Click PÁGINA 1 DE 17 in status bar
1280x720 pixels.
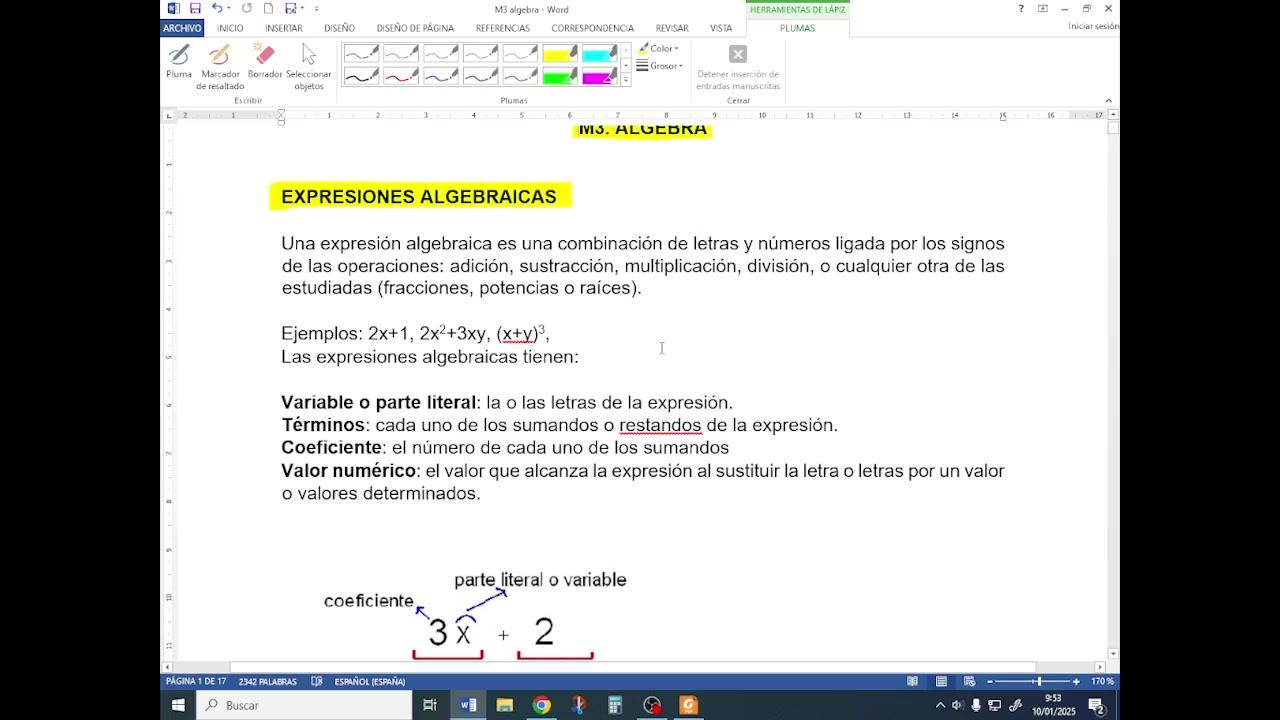(196, 681)
